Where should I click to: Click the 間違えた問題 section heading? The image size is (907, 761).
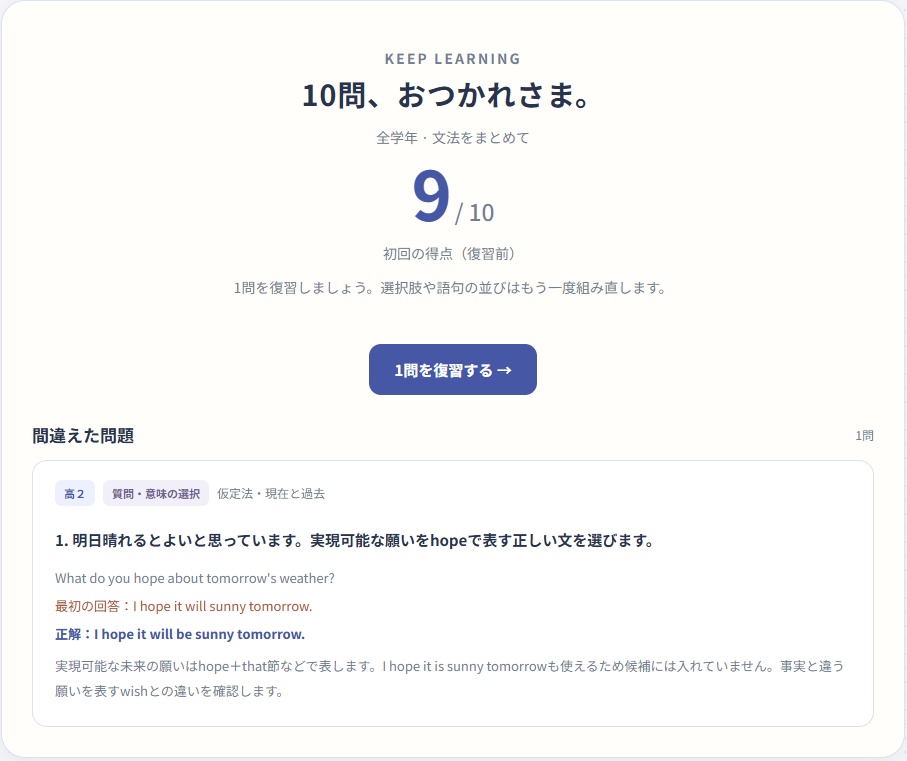(x=83, y=436)
